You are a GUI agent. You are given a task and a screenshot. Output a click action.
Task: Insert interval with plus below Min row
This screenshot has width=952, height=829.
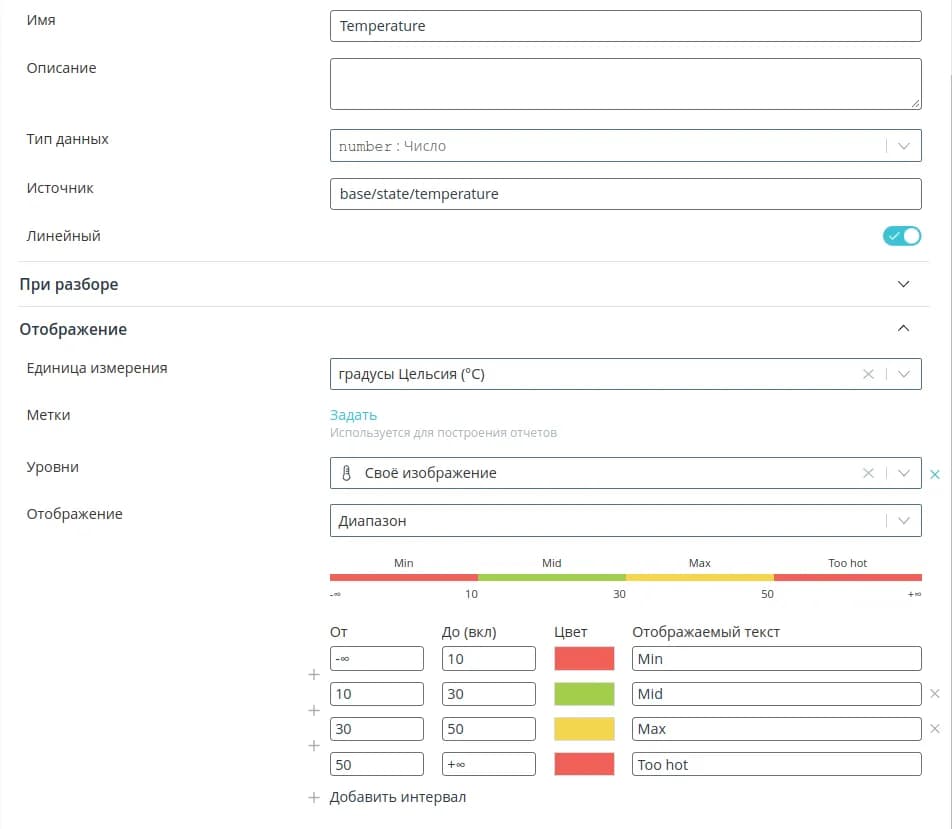(x=313, y=676)
